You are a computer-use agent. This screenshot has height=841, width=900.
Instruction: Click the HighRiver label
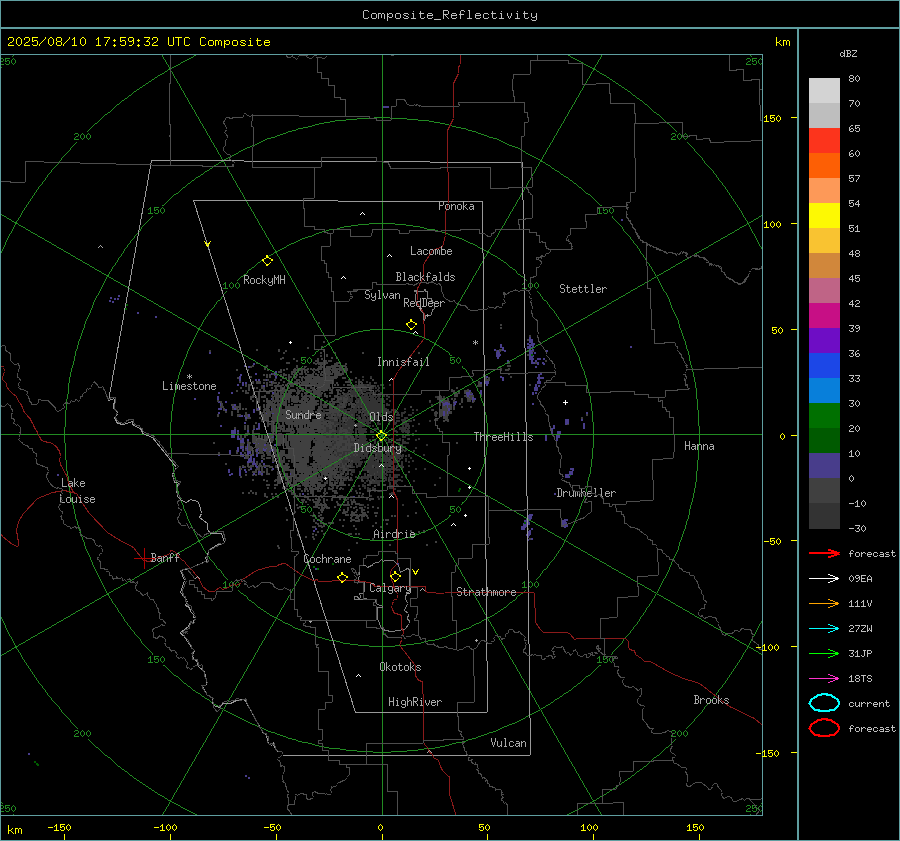(x=415, y=702)
